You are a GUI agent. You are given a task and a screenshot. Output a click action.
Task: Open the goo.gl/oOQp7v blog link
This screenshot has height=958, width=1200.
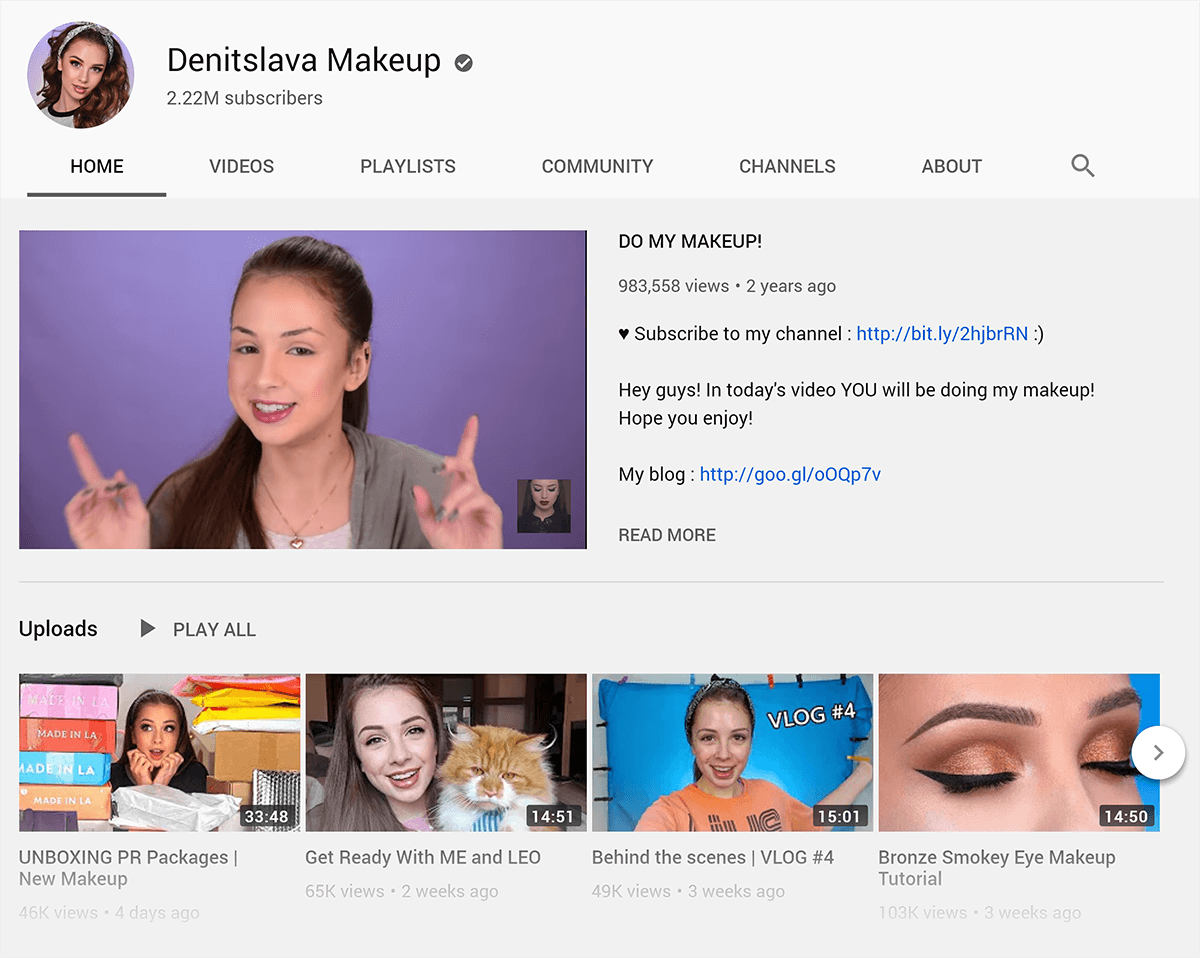point(790,474)
